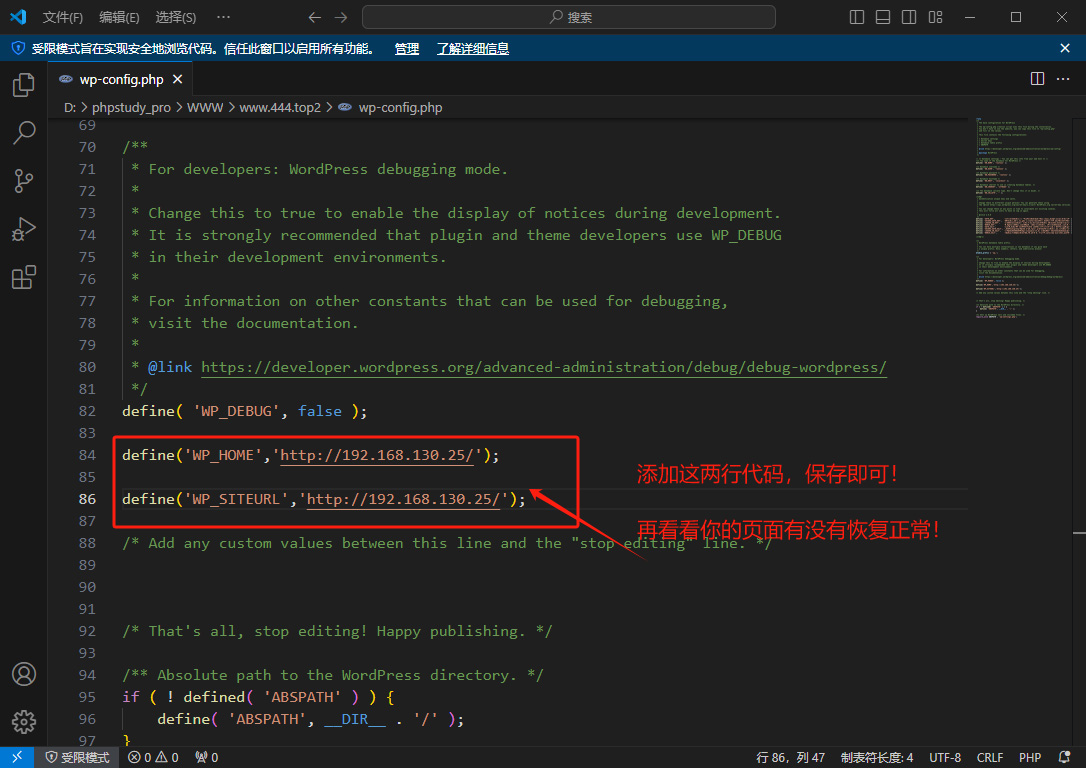Open the editor More Actions ellipsis menu

[1063, 79]
